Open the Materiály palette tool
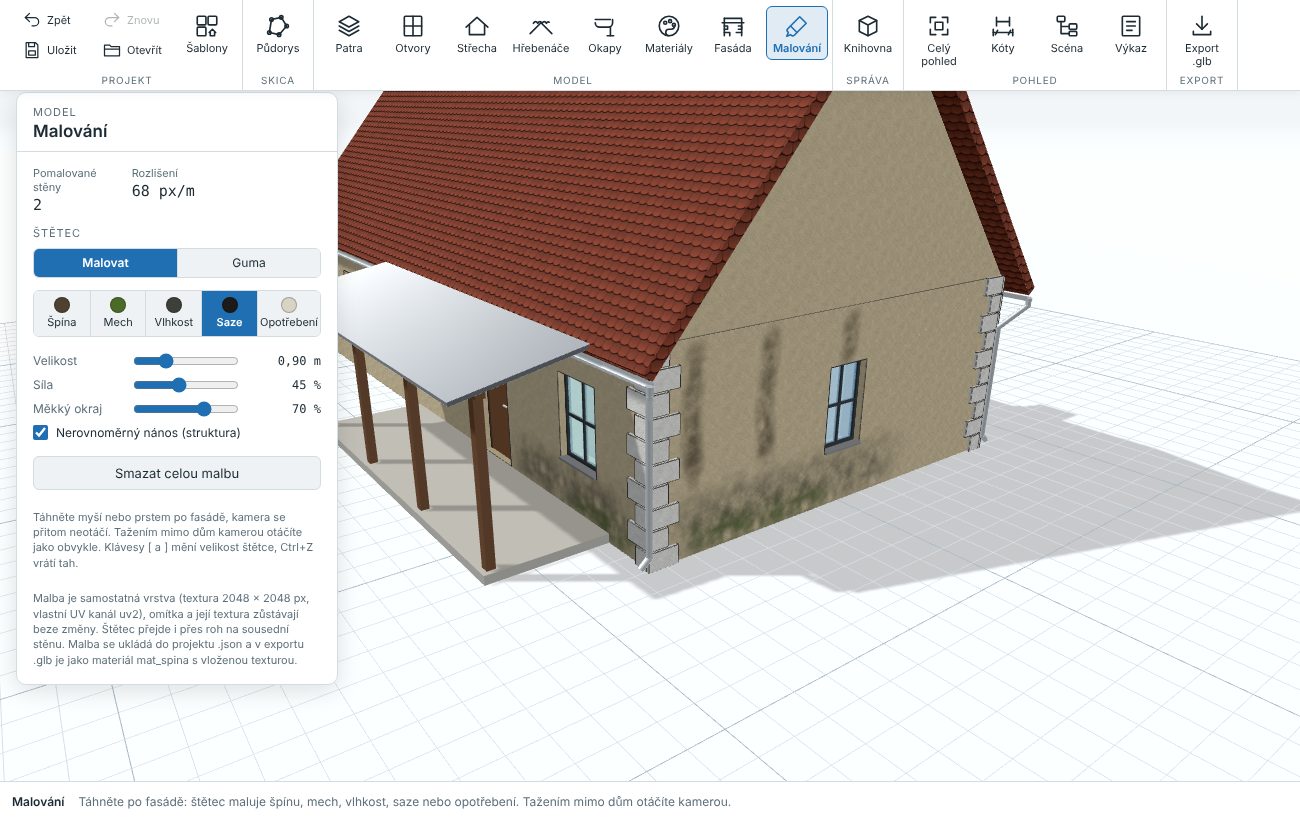 coord(669,33)
